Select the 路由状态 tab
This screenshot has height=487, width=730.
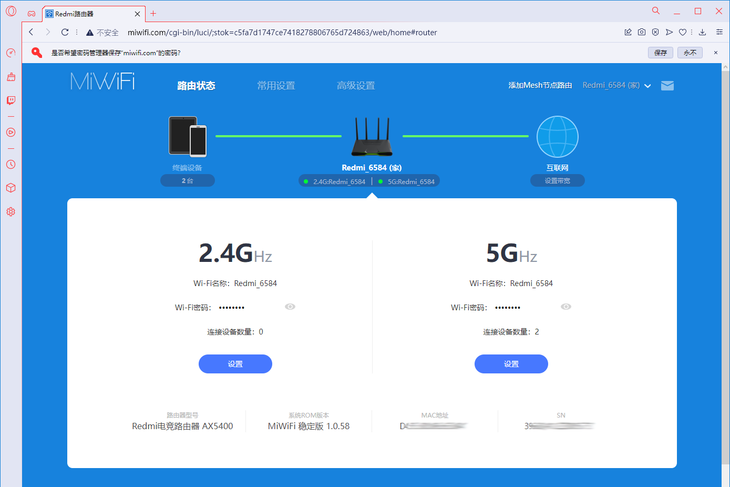(196, 86)
